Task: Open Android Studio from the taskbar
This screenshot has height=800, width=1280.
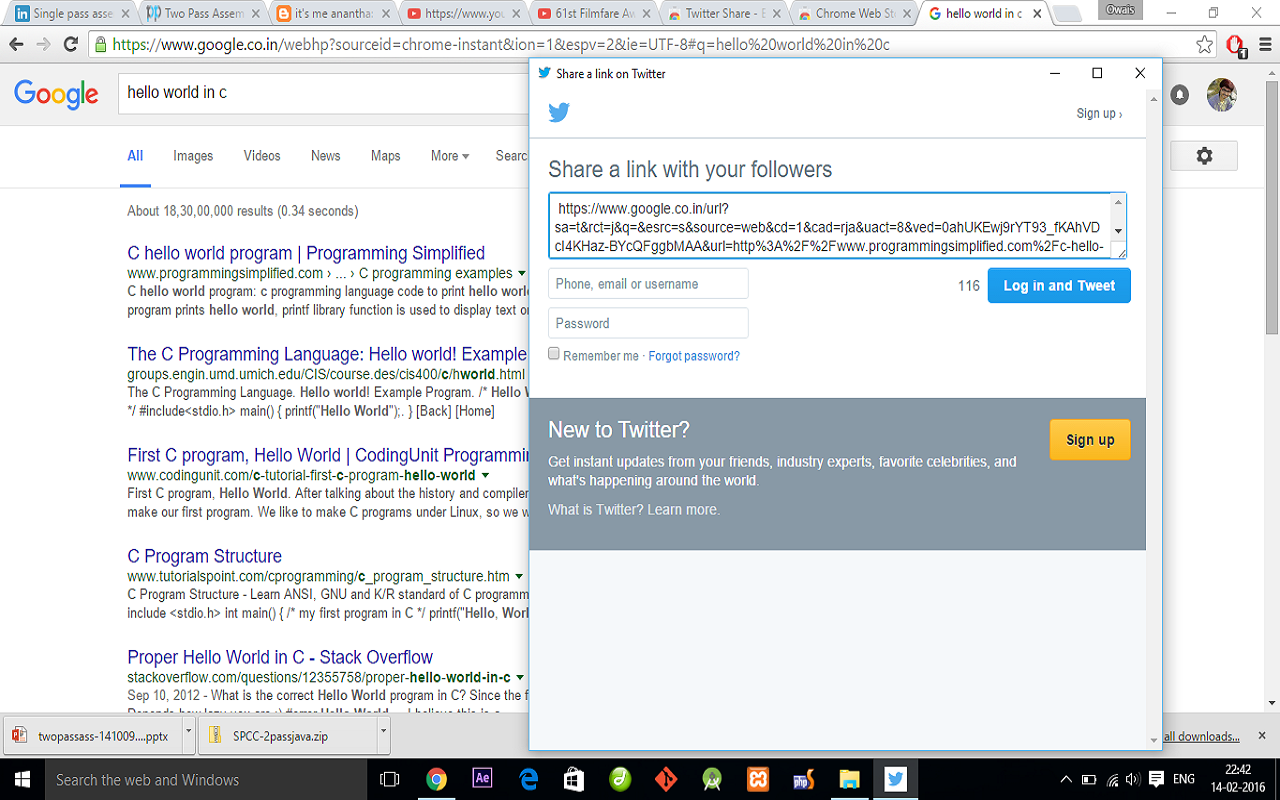Action: 712,779
